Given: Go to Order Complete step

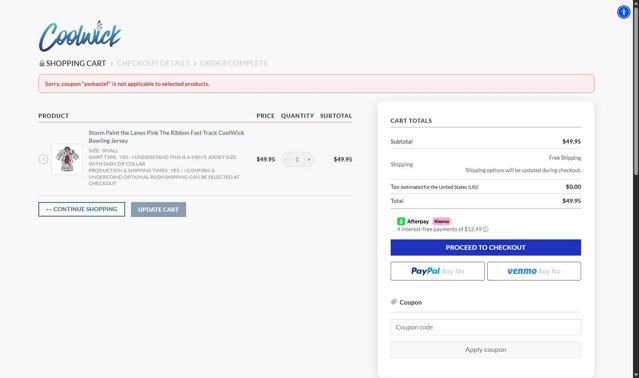Looking at the screenshot, I should 234,63.
